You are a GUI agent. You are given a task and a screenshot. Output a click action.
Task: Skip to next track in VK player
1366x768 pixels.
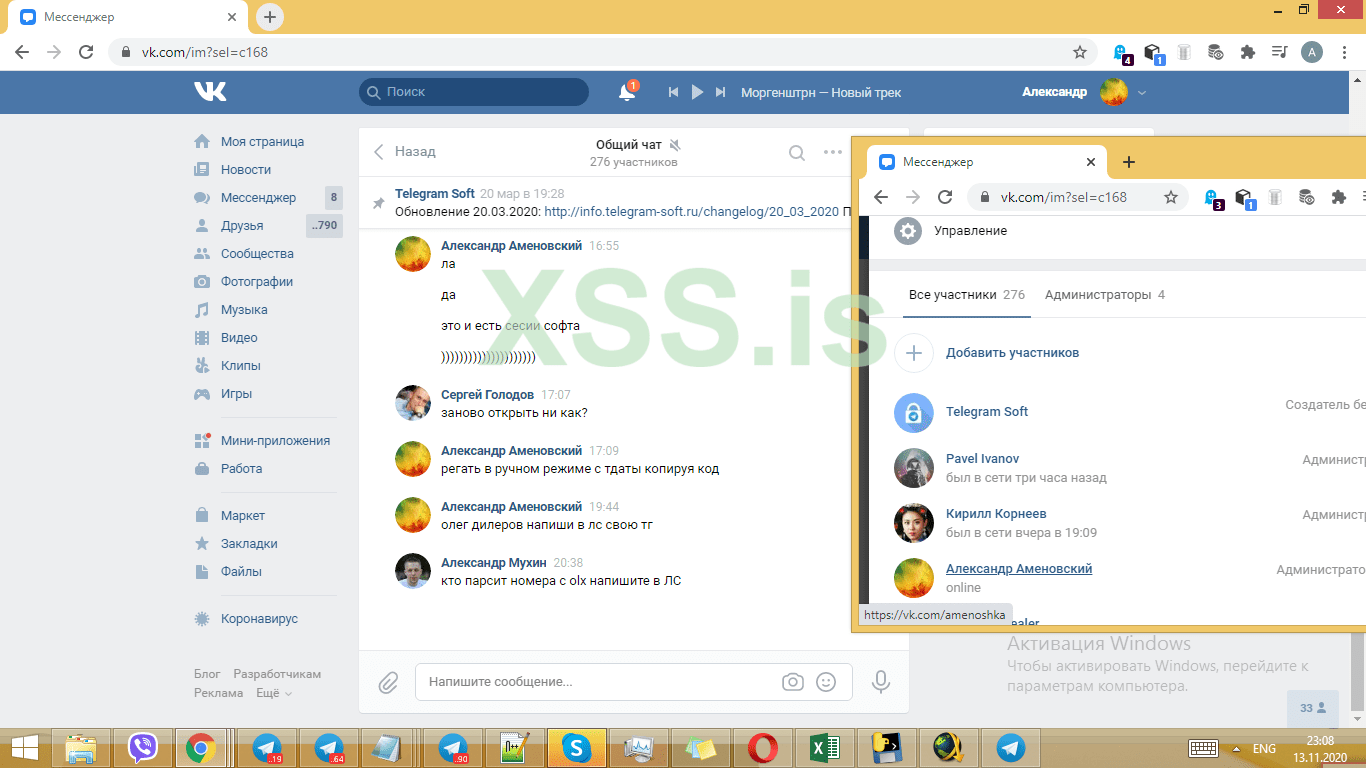click(x=721, y=92)
